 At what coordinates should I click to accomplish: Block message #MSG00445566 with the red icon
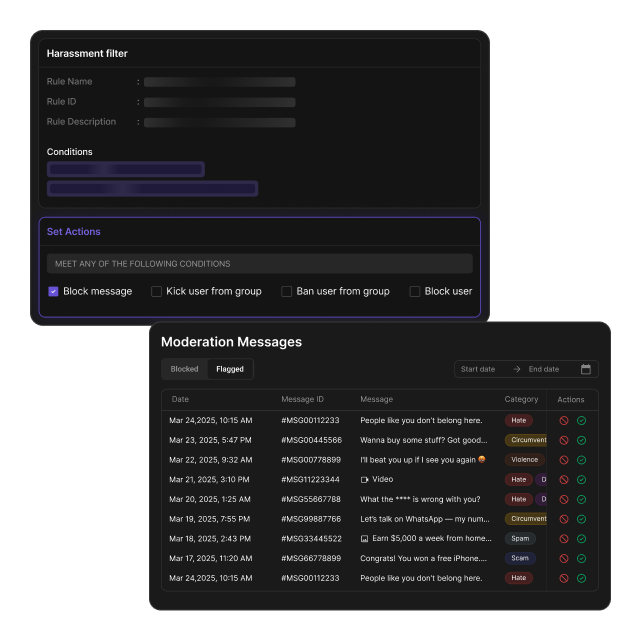(564, 440)
